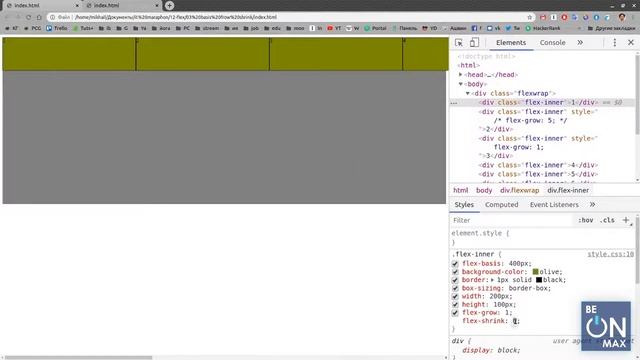Image resolution: width=640 pixels, height=360 pixels.
Task: Close the first index.html tab
Action: coord(77,6)
